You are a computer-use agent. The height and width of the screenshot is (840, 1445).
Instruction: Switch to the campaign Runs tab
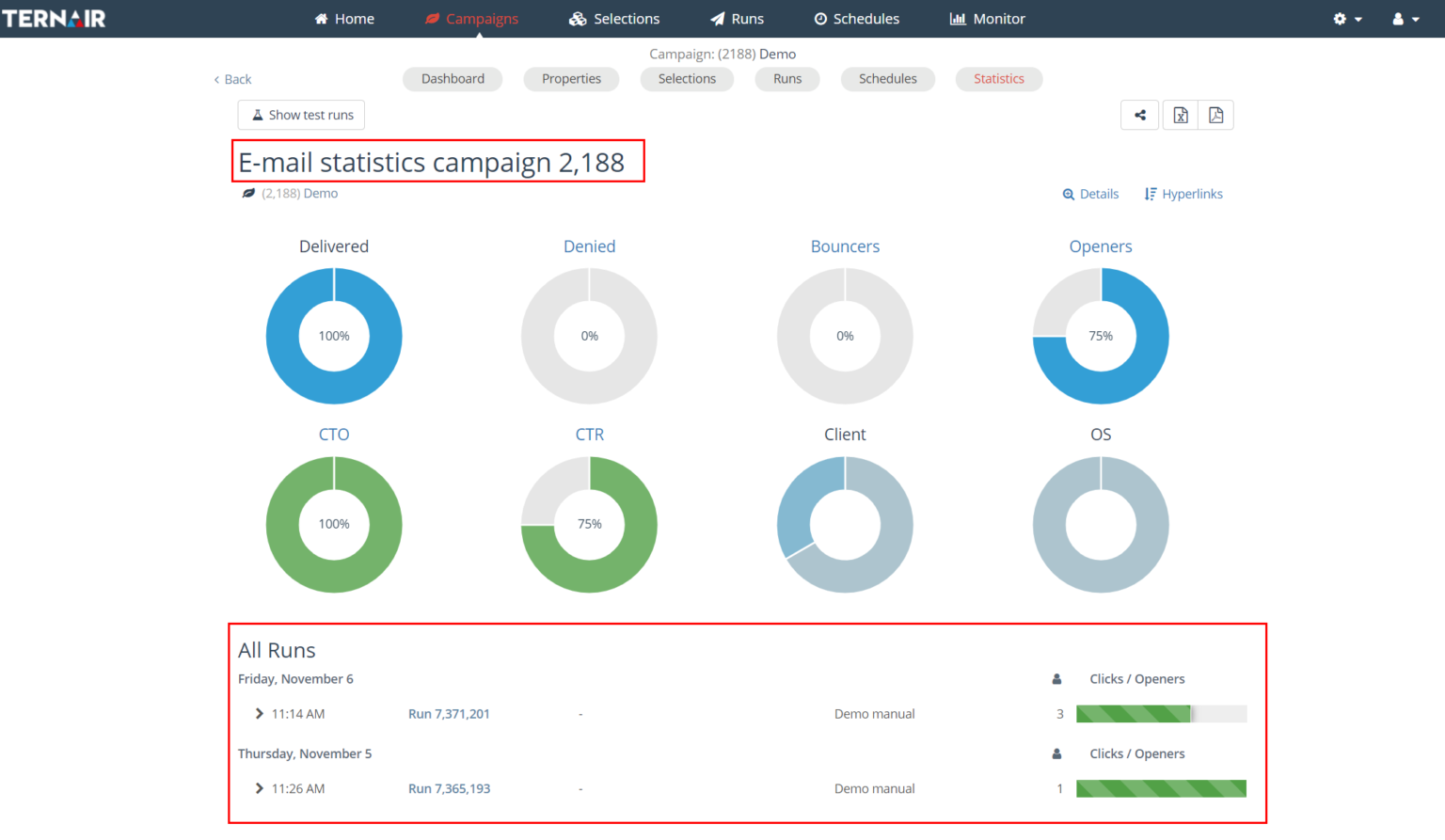[787, 79]
